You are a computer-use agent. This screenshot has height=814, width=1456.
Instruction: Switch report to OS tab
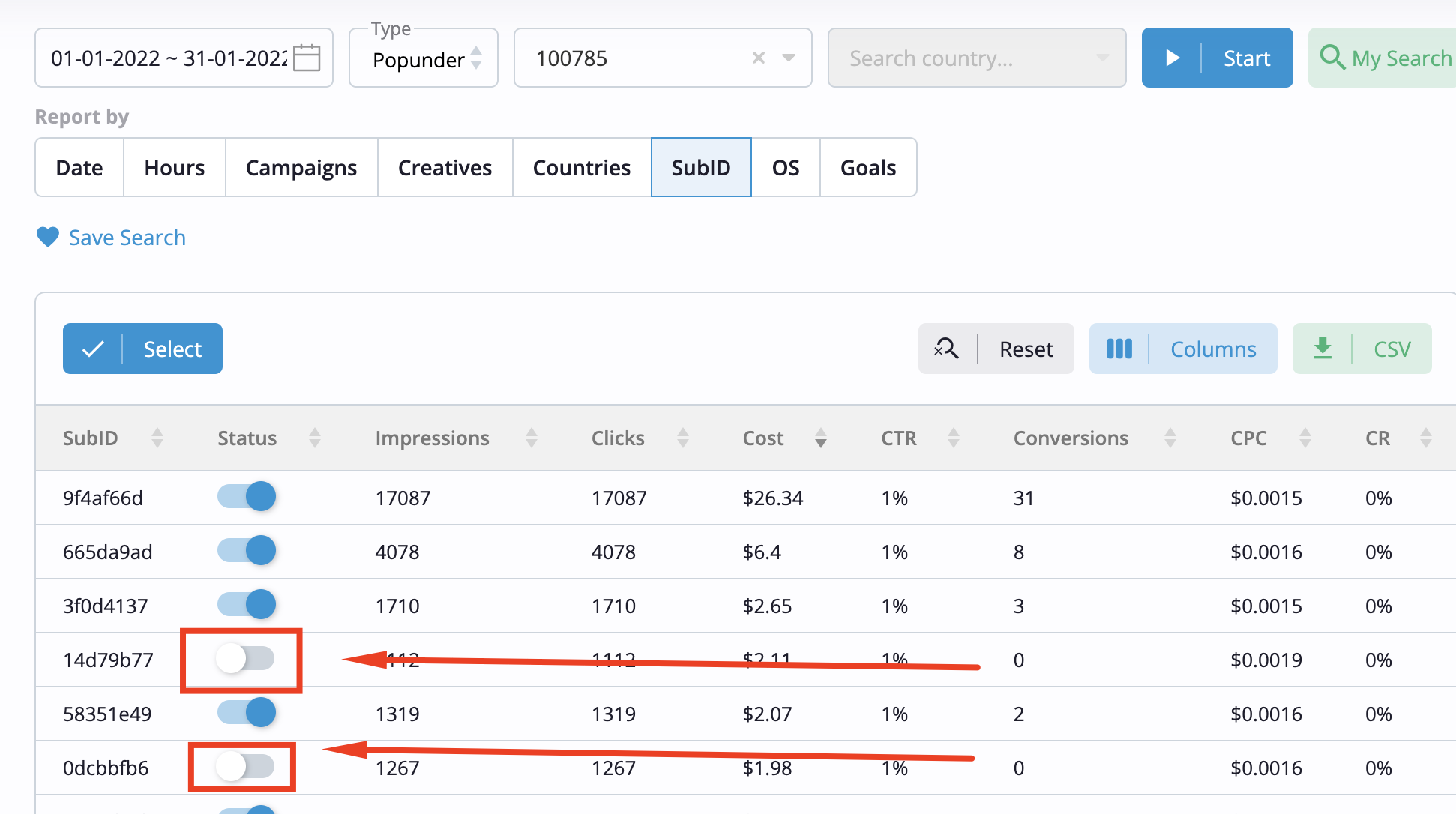(x=786, y=167)
